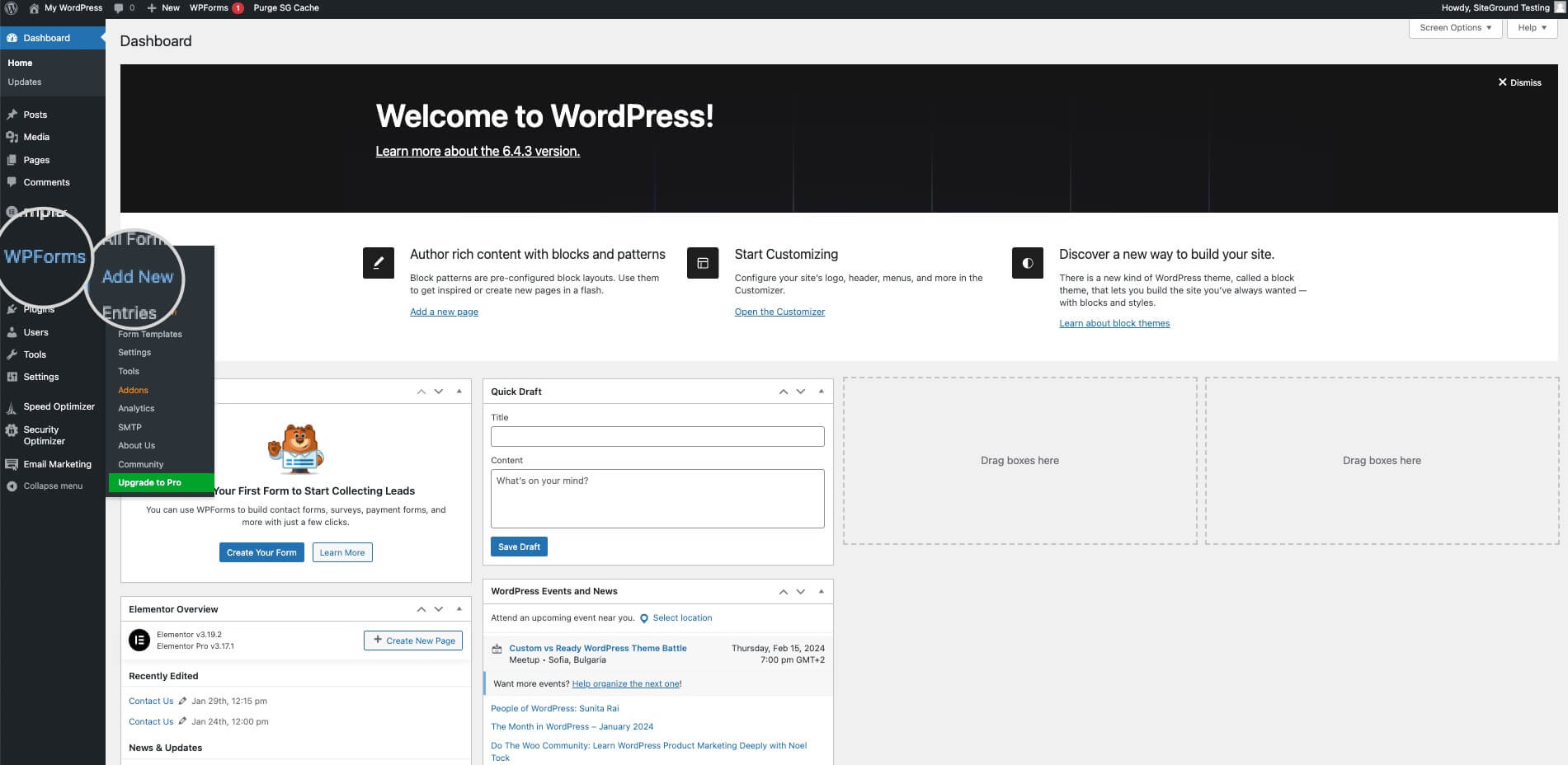Collapse the Elementor Overview panel
Screen dimensions: 1568x765
[459, 609]
